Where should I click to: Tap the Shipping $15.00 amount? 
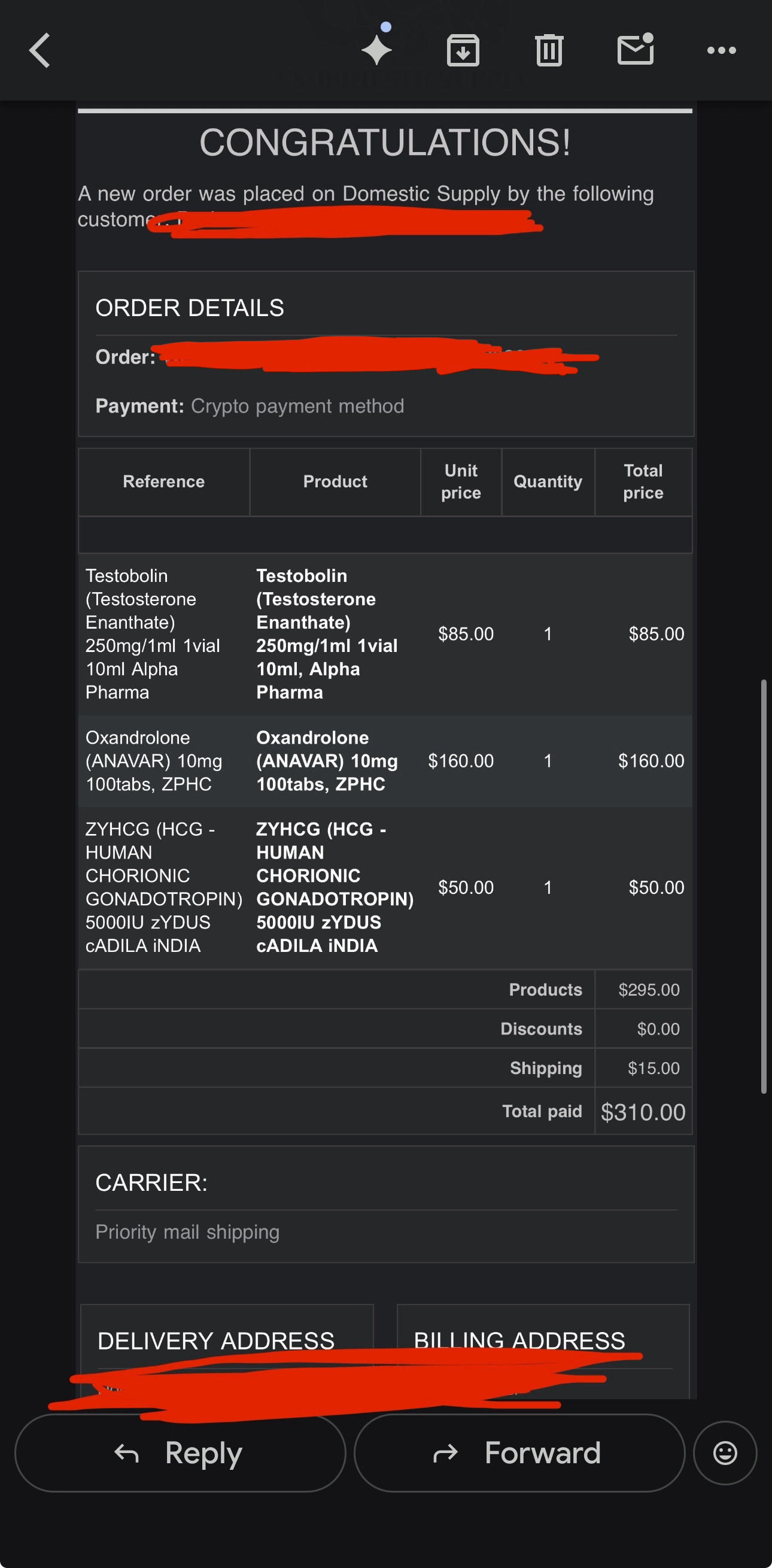click(x=654, y=1068)
